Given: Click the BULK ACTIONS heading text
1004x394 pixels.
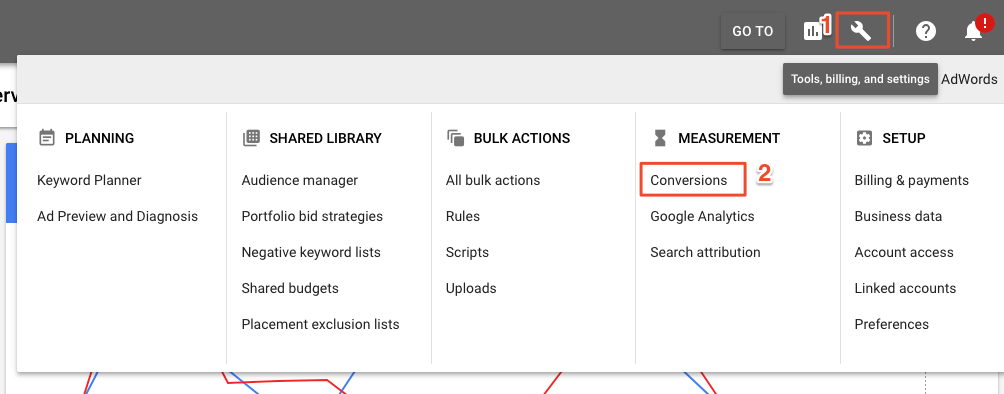Looking at the screenshot, I should [x=522, y=138].
